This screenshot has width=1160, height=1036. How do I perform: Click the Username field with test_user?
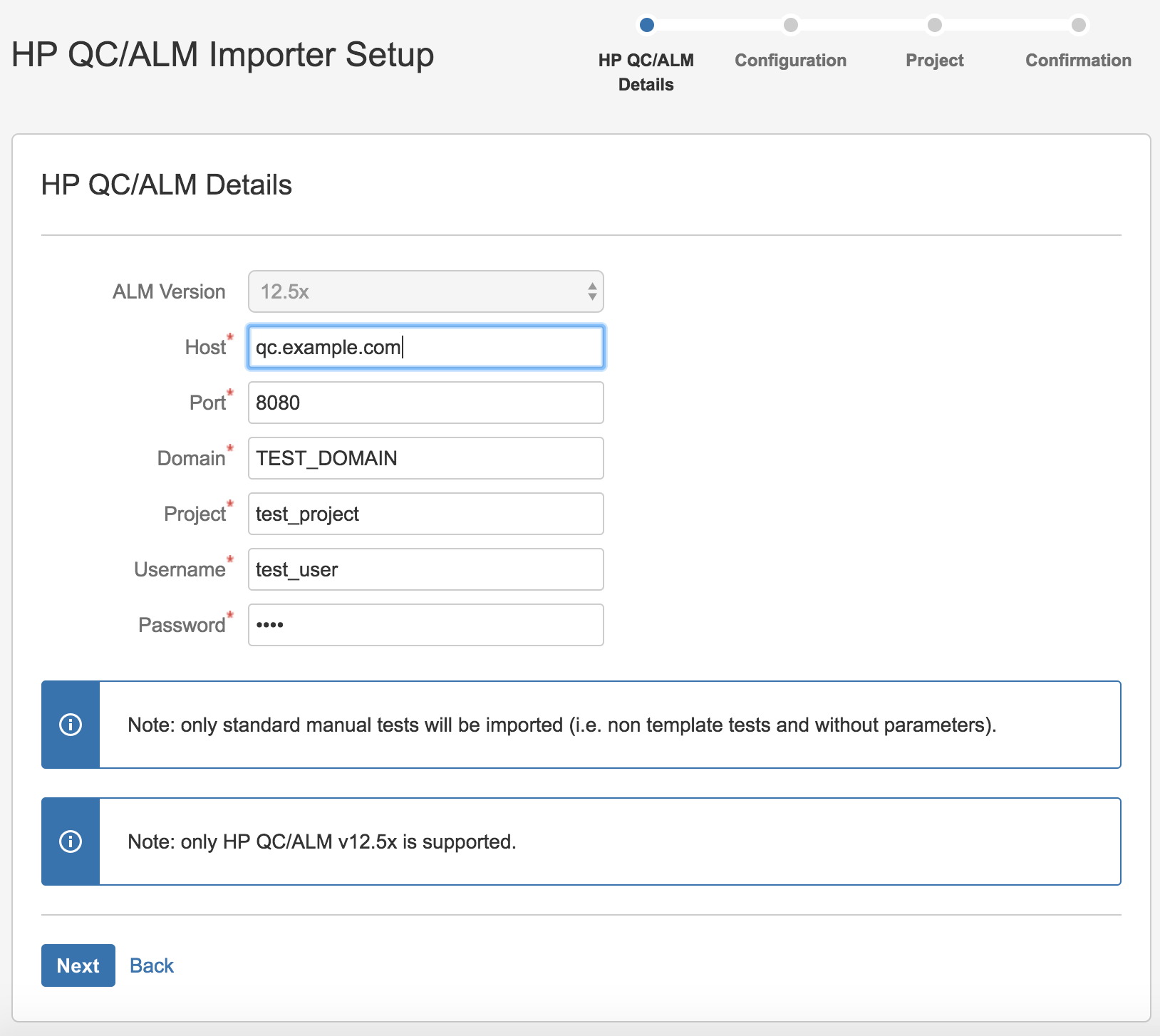coord(425,569)
